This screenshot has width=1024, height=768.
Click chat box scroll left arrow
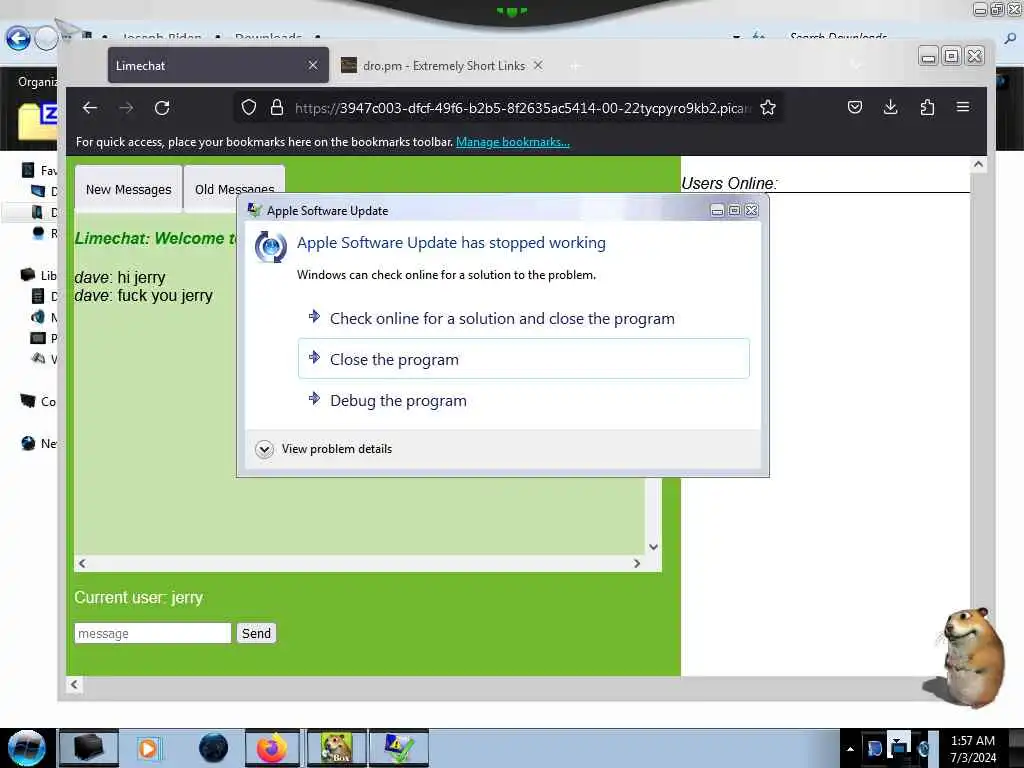tap(82, 564)
